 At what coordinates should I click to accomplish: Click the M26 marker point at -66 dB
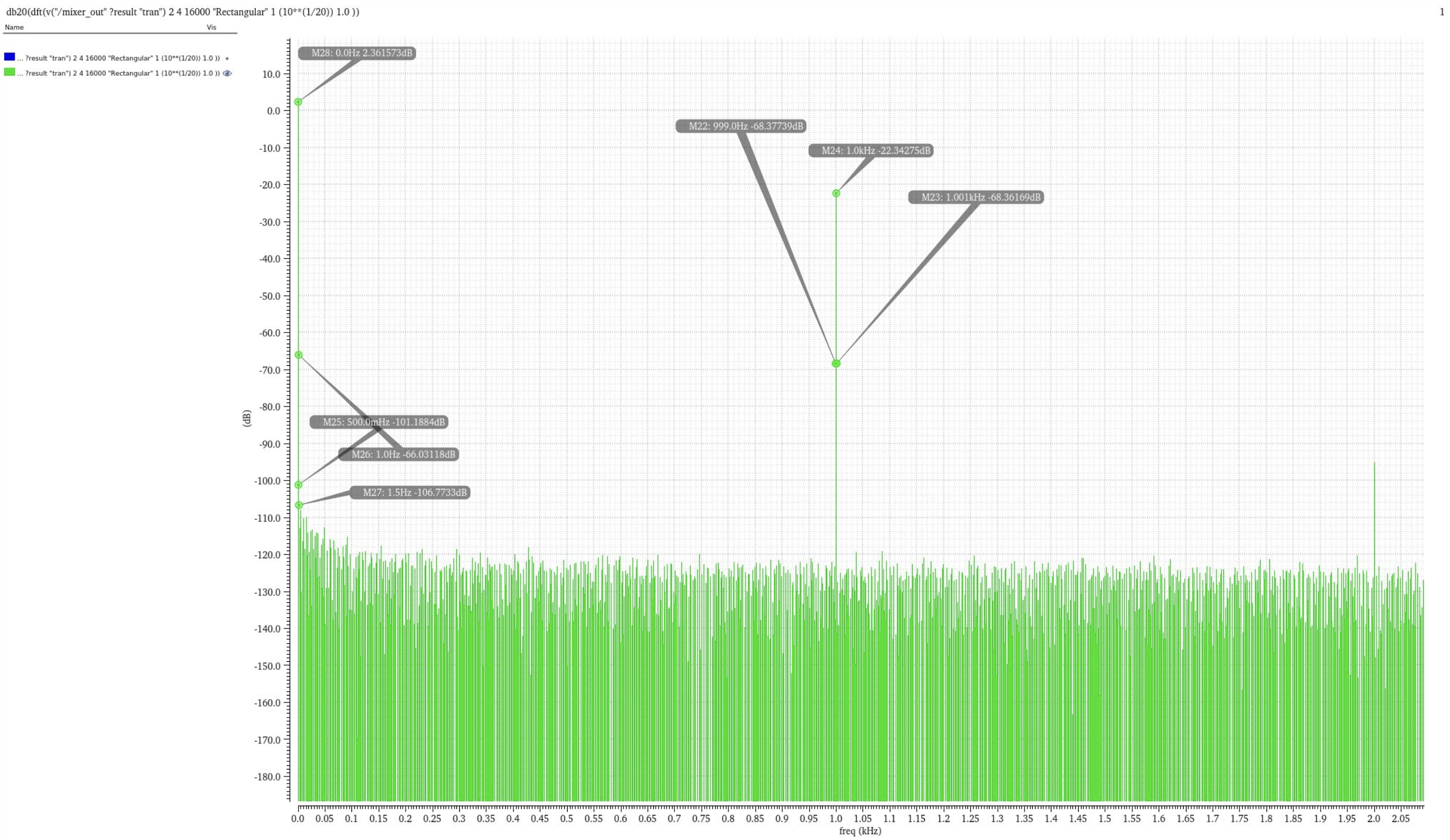point(298,355)
